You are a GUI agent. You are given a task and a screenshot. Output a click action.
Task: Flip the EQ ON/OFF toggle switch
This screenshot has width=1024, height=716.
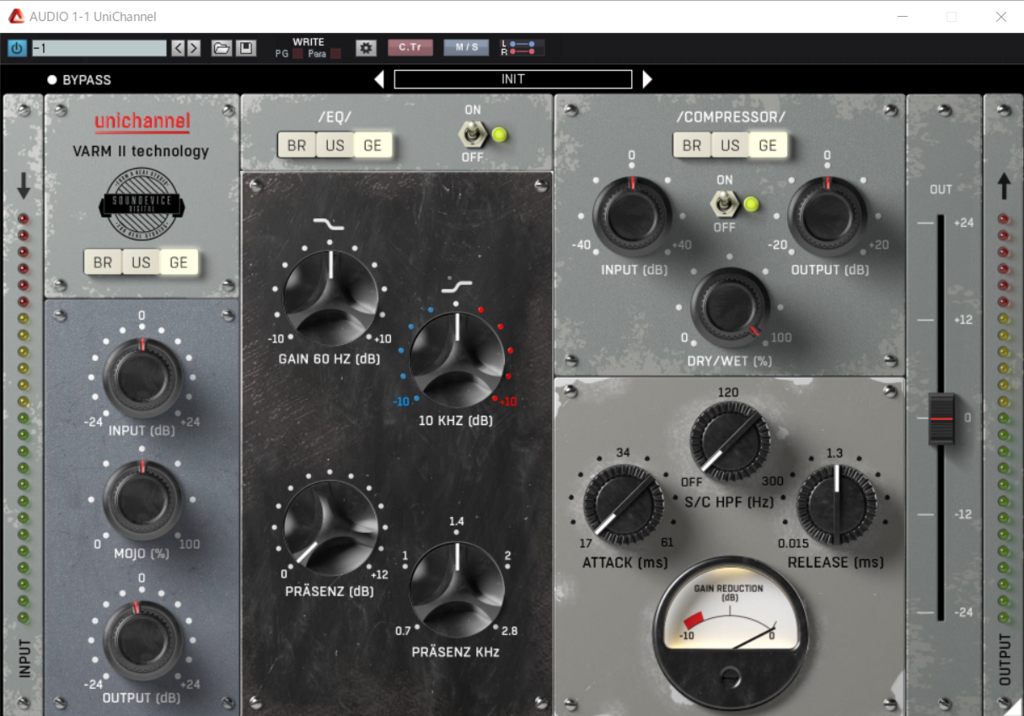472,135
